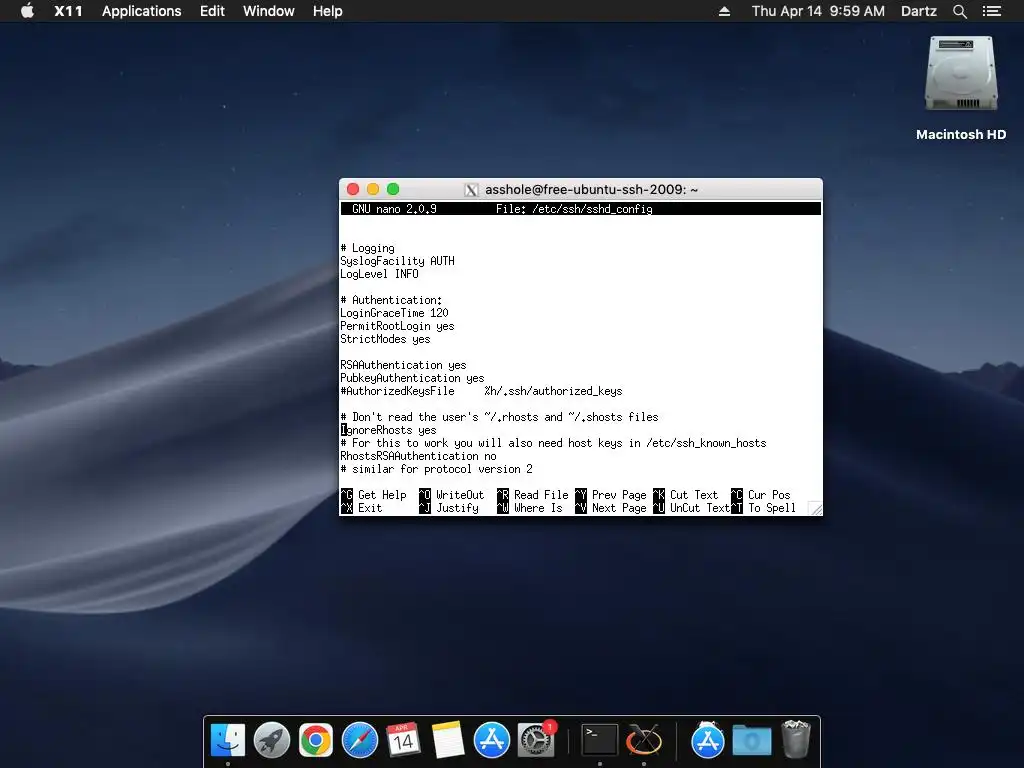Click the ^G Get Help shortcut
The image size is (1024, 768).
click(x=374, y=496)
